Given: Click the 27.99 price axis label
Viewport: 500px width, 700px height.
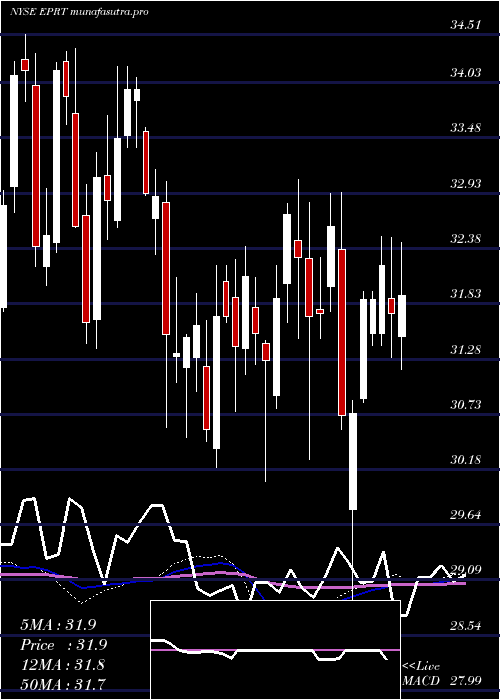Looking at the screenshot, I should coord(465,681).
